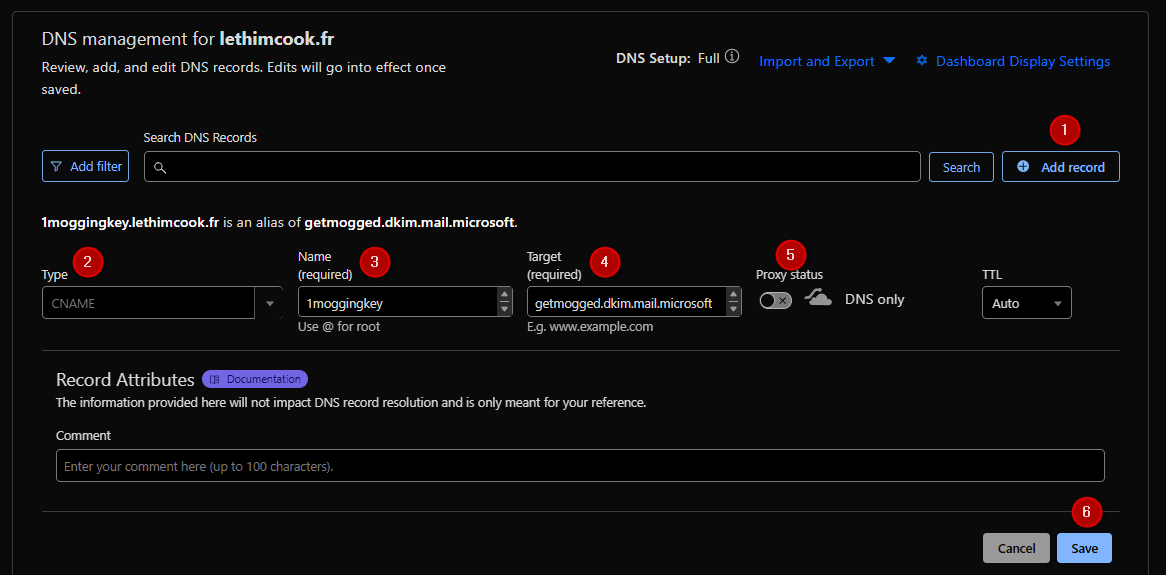Click the Search button
Image resolution: width=1166 pixels, height=575 pixels.
(961, 167)
